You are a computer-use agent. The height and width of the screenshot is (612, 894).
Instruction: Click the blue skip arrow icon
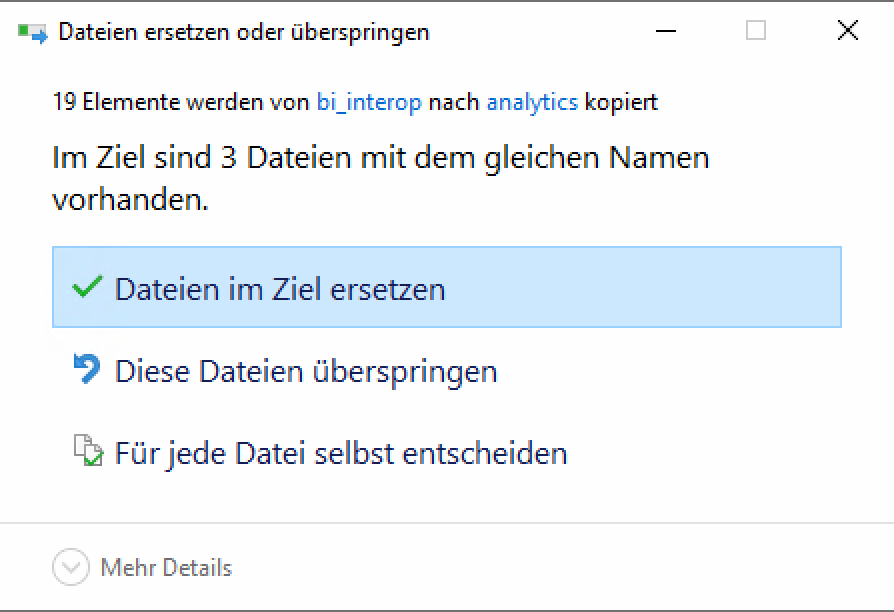(88, 370)
